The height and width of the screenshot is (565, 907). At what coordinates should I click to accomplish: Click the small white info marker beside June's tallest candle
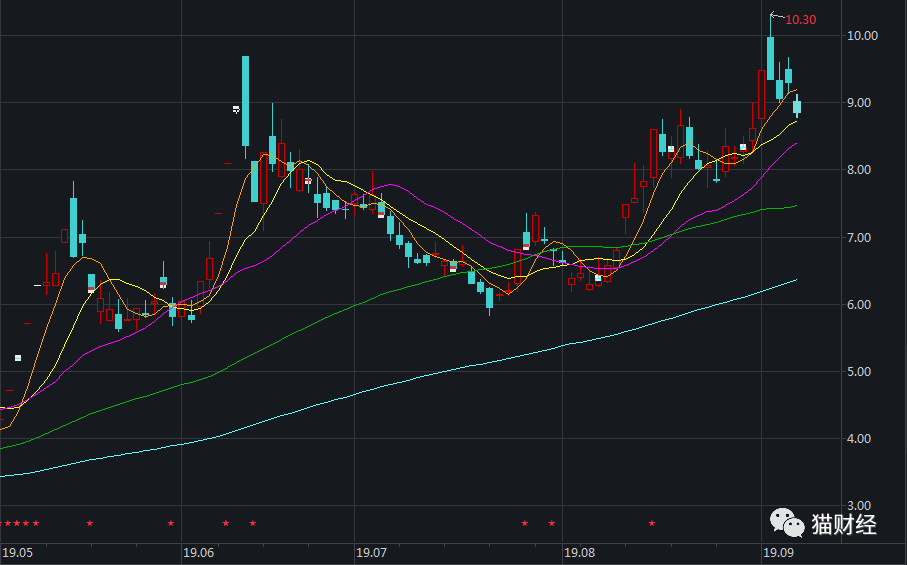(x=236, y=109)
